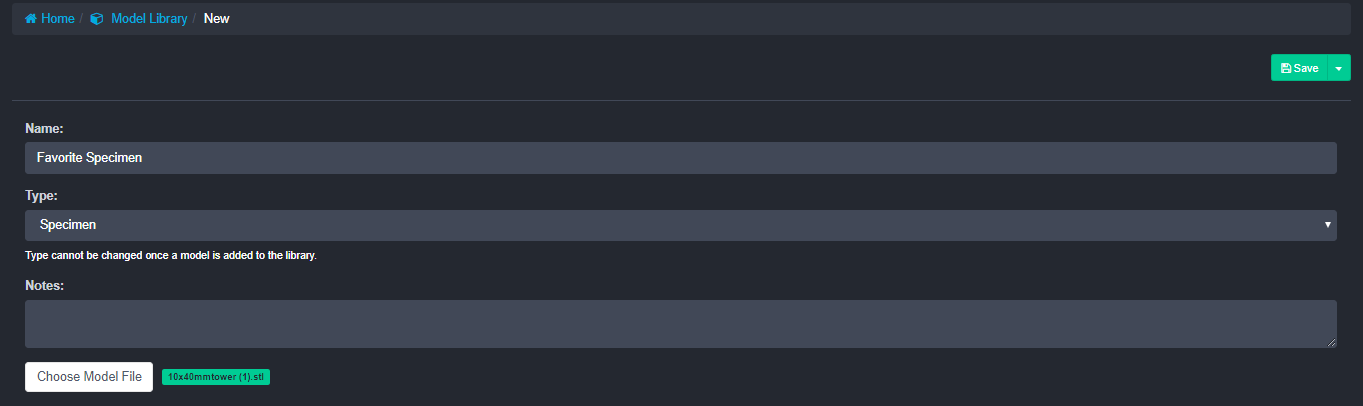Viewport: 1363px width, 406px height.
Task: Click the 10x40mmtower (1).stl file tag
Action: 216,377
